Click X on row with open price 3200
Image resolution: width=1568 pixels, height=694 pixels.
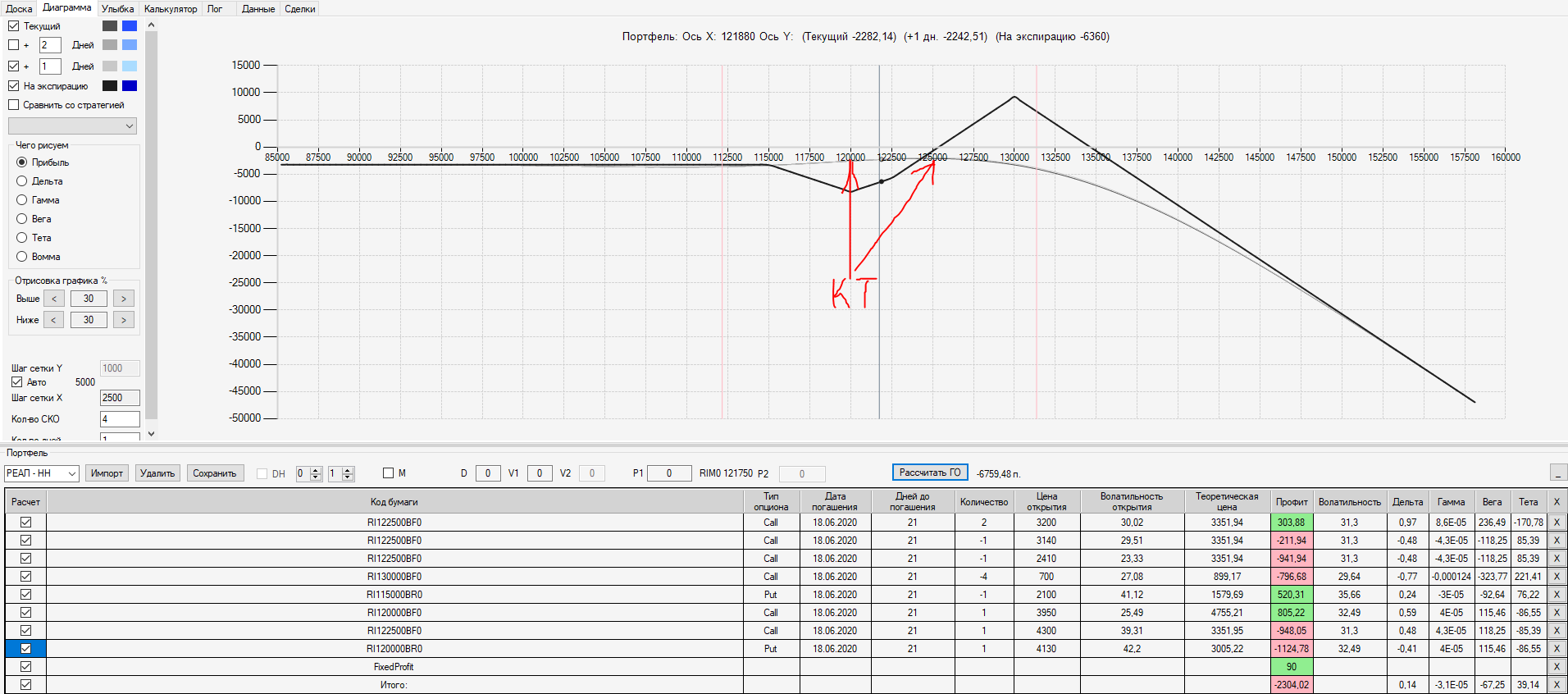click(x=1557, y=523)
